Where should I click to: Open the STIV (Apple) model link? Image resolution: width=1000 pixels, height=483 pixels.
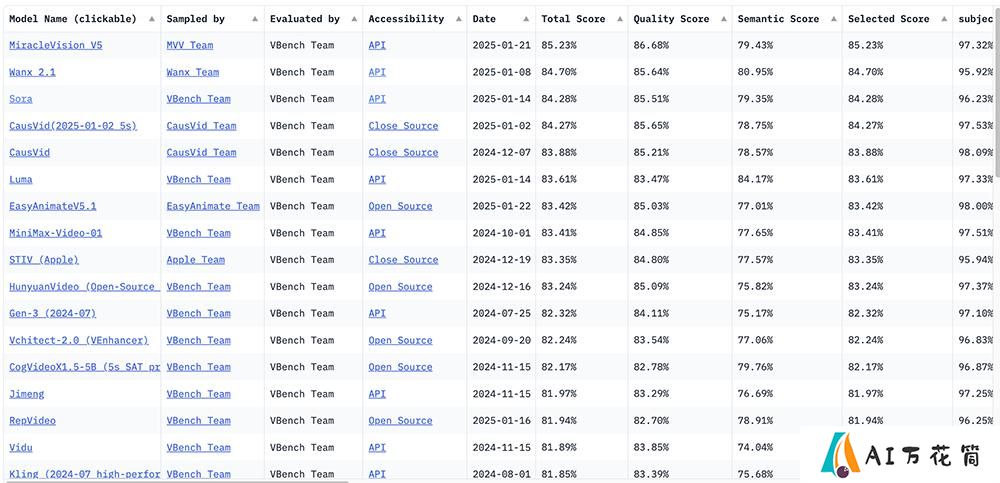click(x=44, y=260)
